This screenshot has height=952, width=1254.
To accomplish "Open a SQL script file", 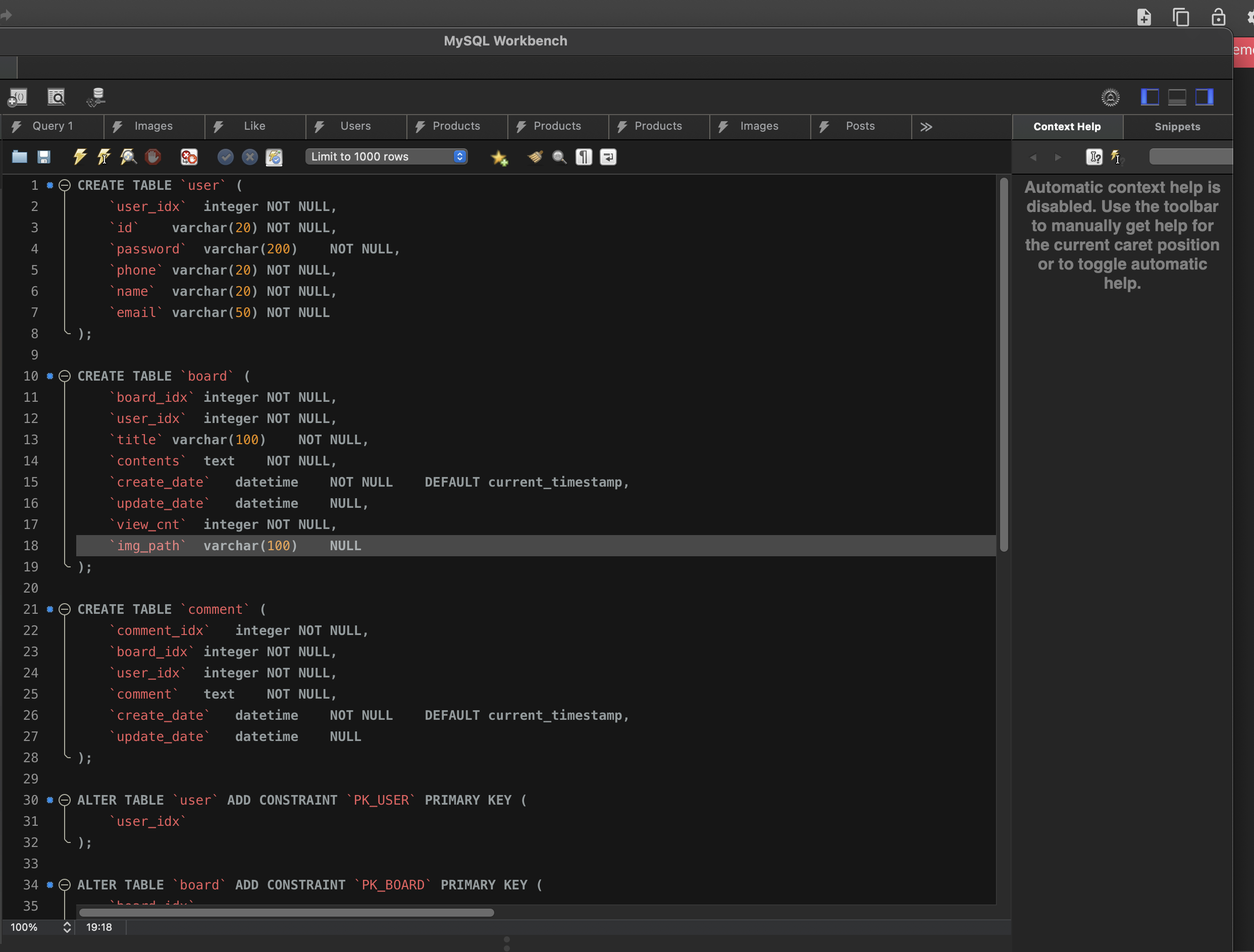I will [x=19, y=157].
